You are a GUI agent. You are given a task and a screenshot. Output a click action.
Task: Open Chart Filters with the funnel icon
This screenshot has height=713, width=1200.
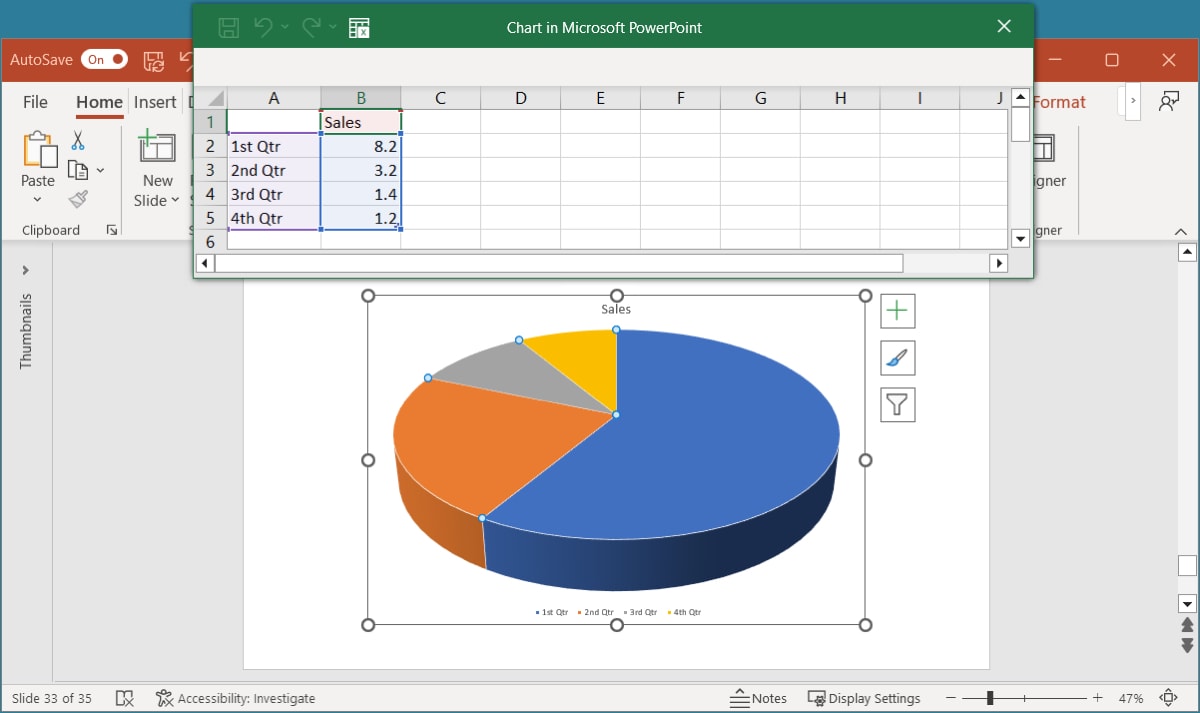[897, 404]
